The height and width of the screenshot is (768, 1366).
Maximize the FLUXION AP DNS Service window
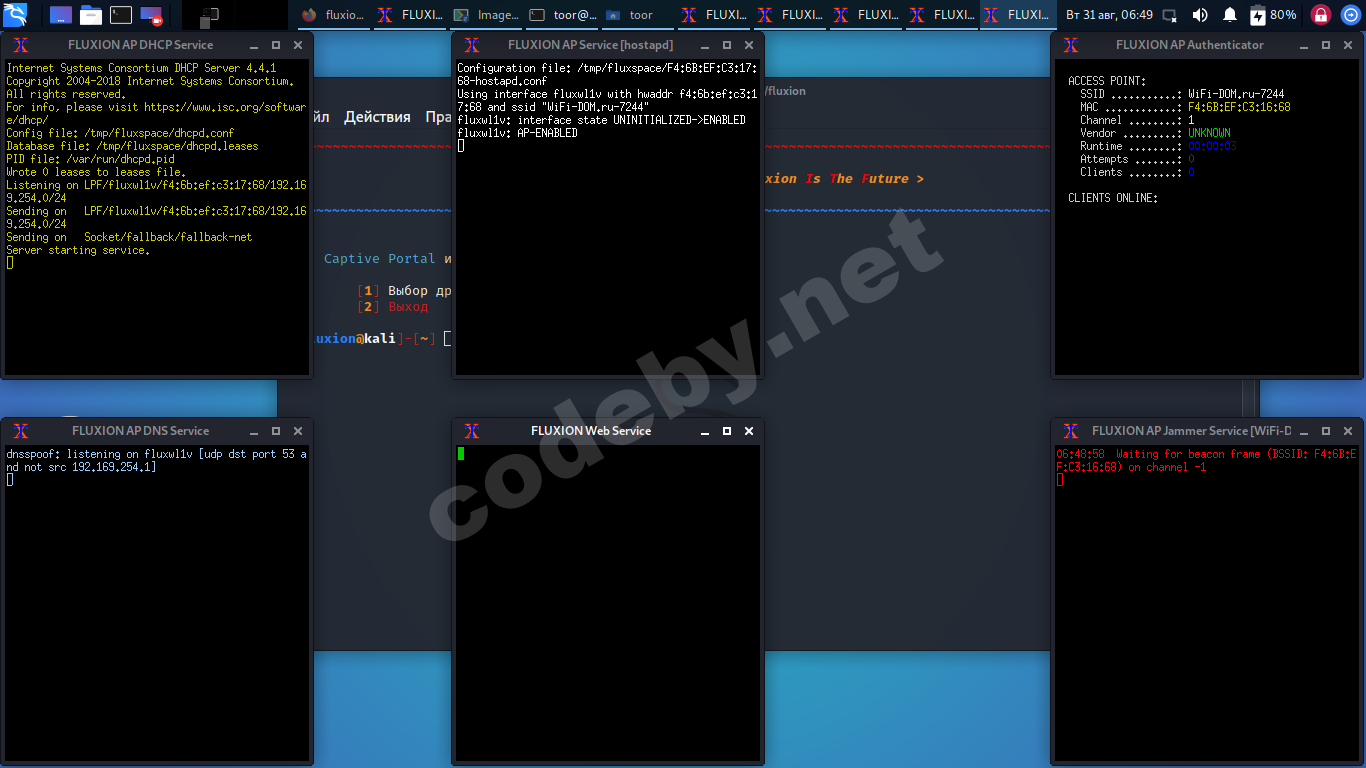pyautogui.click(x=276, y=431)
